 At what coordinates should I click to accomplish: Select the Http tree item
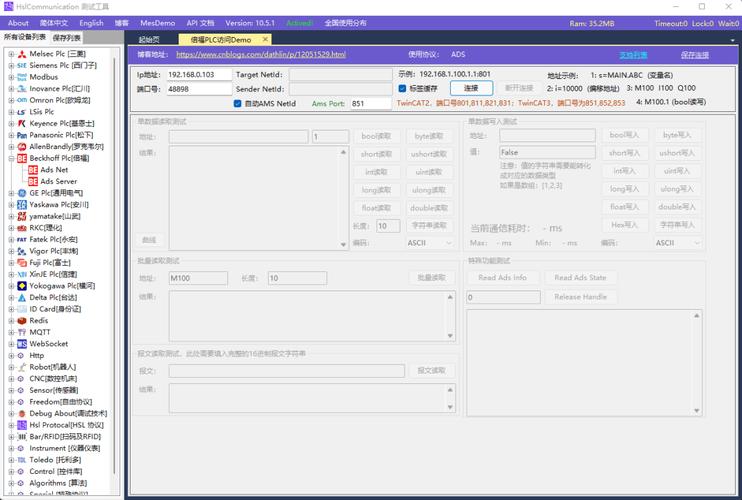click(x=36, y=355)
